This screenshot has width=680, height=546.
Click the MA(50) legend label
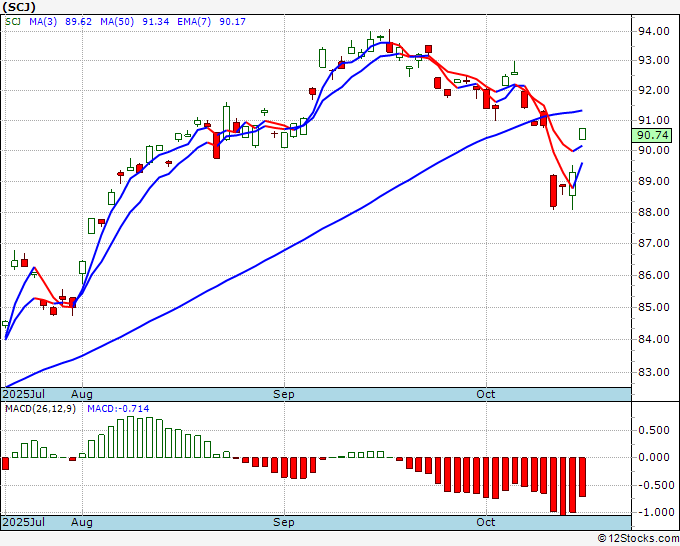tap(117, 22)
